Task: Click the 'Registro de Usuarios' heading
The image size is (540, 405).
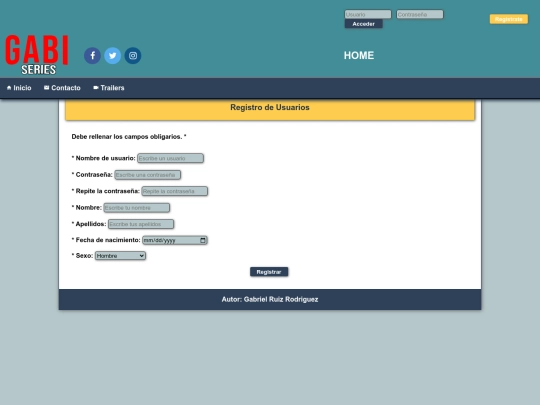Action: point(270,107)
